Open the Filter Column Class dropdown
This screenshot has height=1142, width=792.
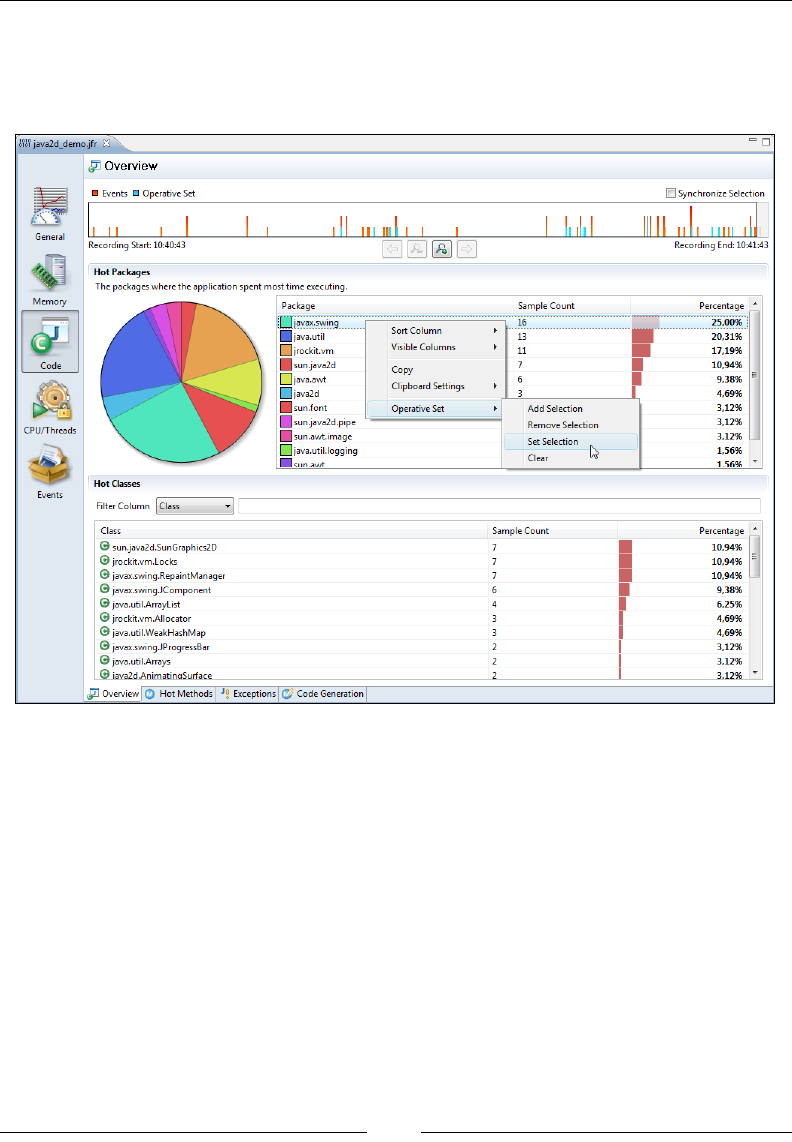(x=195, y=505)
